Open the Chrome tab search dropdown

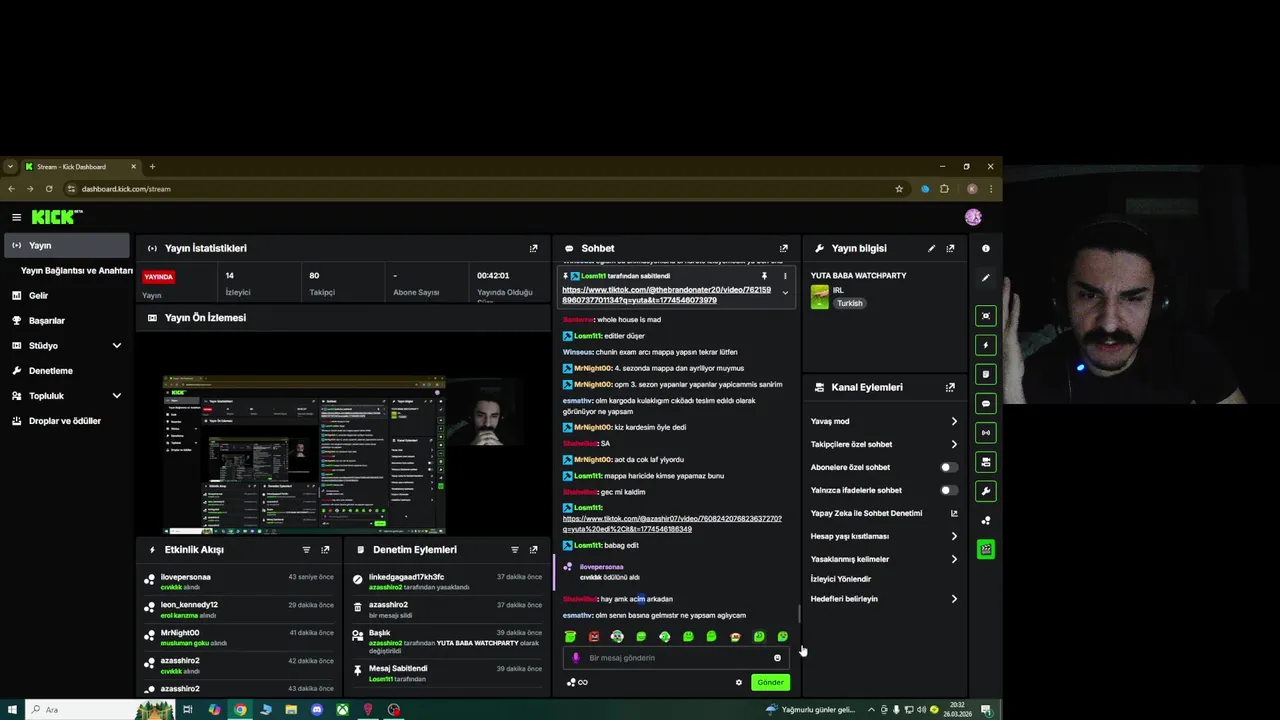pos(10,167)
